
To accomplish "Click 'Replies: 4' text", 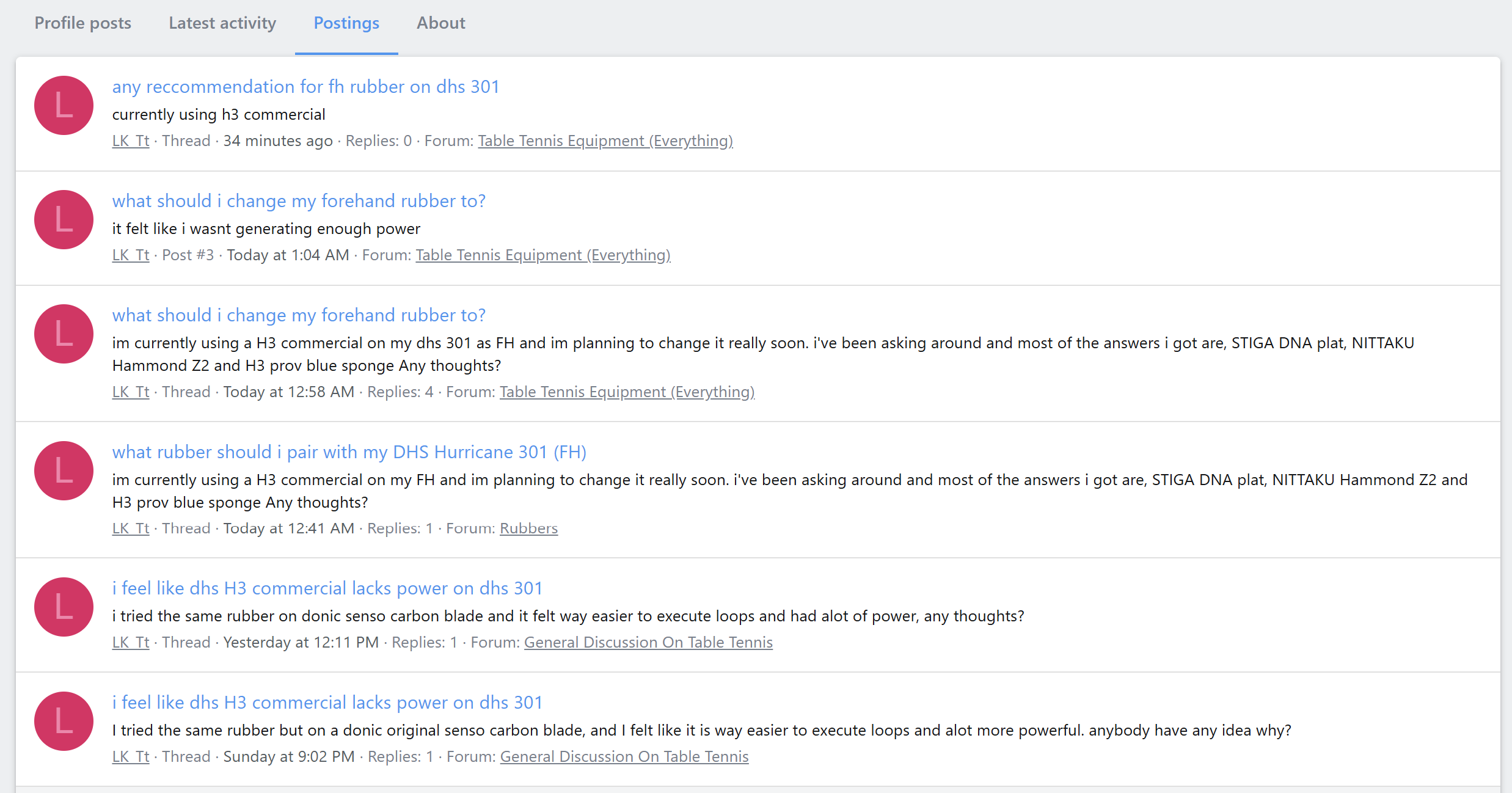I will (400, 392).
